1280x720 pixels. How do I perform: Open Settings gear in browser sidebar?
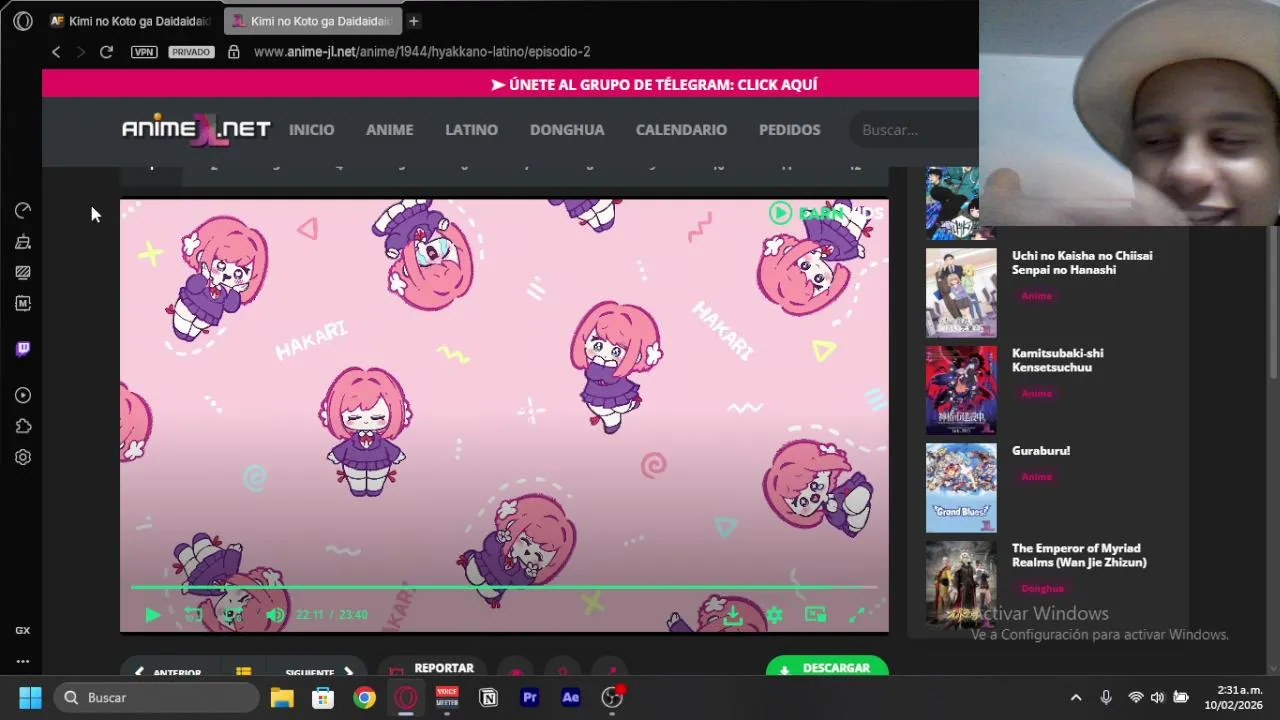pyautogui.click(x=22, y=457)
